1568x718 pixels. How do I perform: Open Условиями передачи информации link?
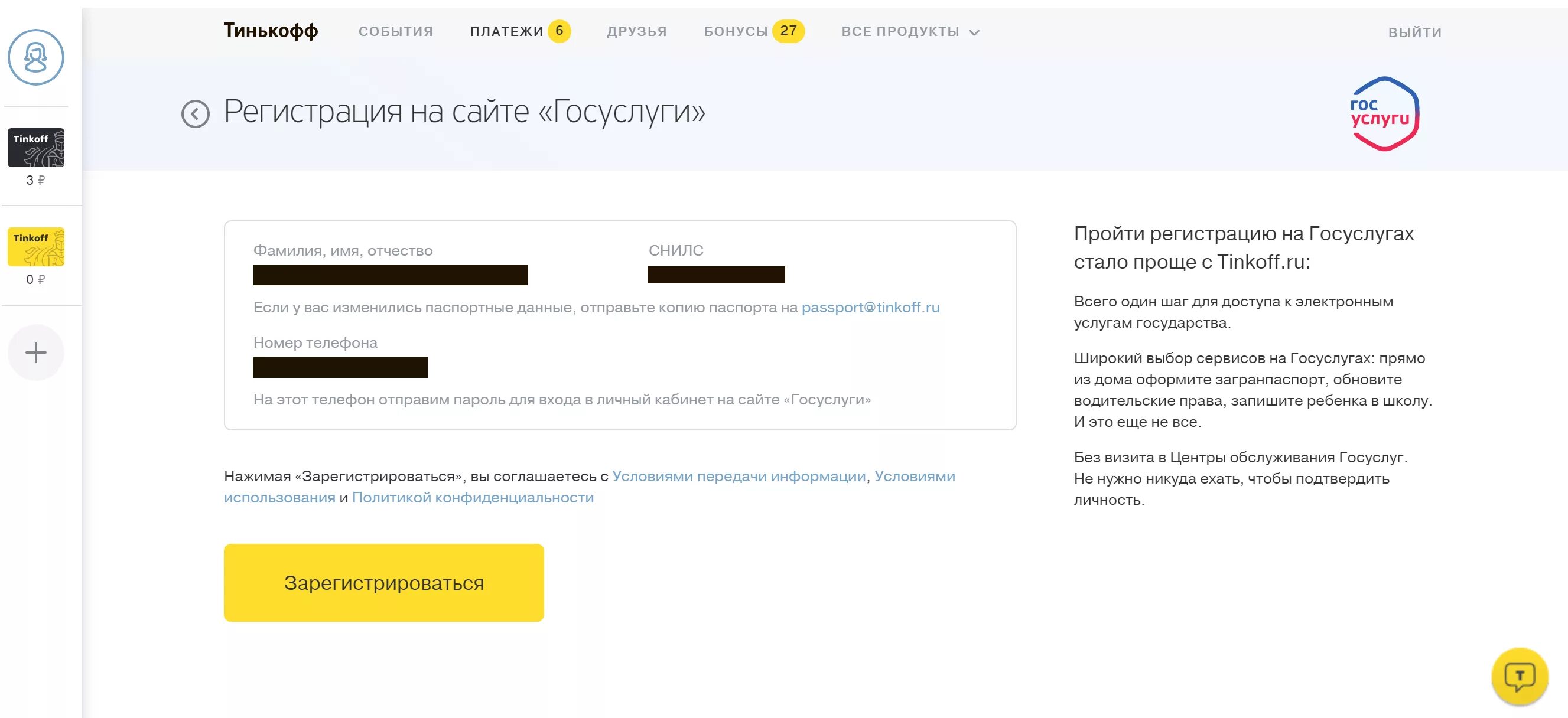pos(739,476)
